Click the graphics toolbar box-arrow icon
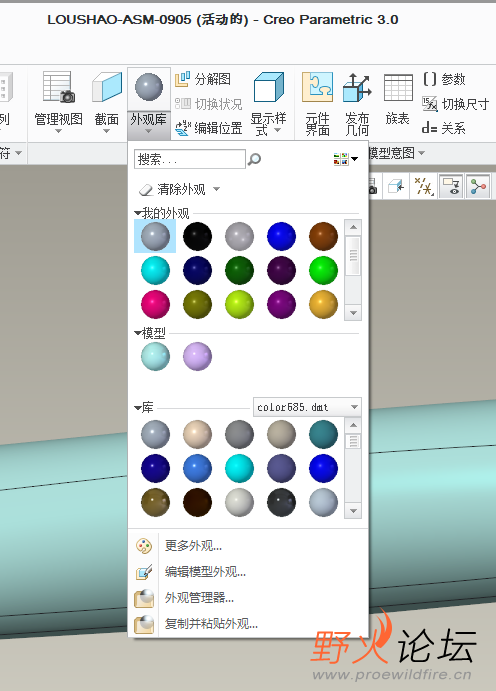Screen dimensions: 496x691 (396, 186)
